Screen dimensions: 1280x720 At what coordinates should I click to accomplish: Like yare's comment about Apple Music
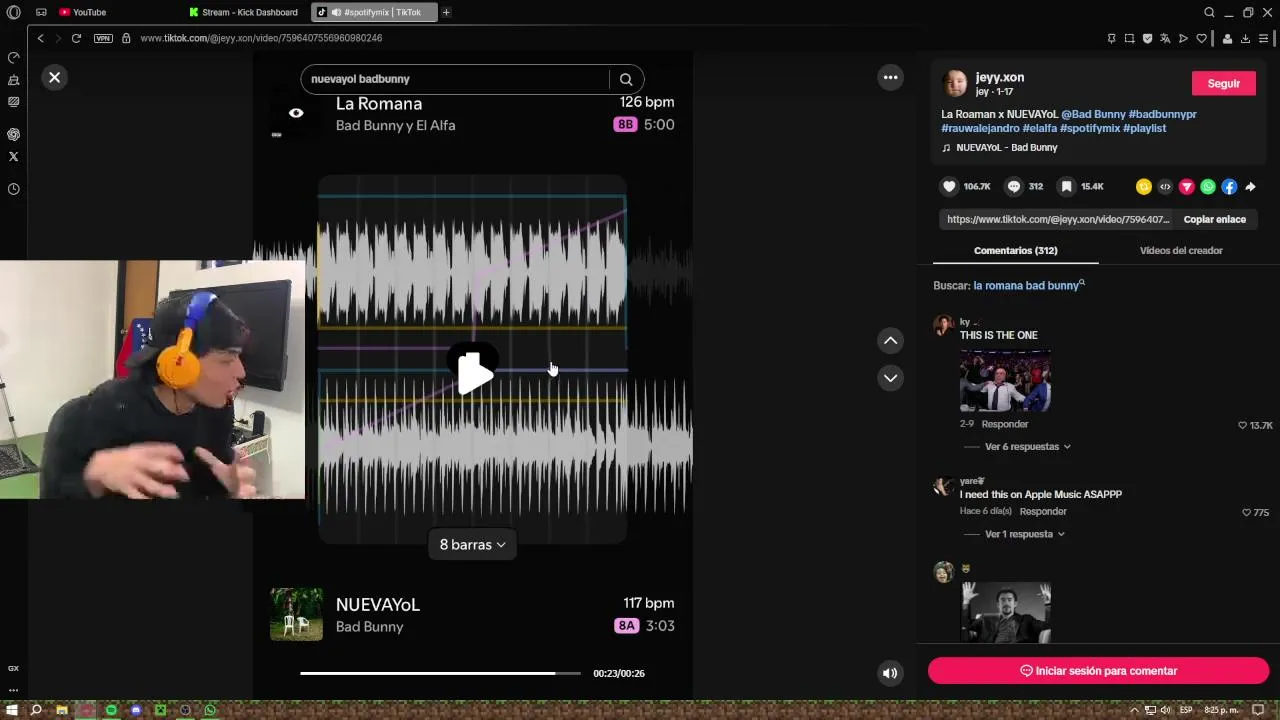coord(1247,512)
